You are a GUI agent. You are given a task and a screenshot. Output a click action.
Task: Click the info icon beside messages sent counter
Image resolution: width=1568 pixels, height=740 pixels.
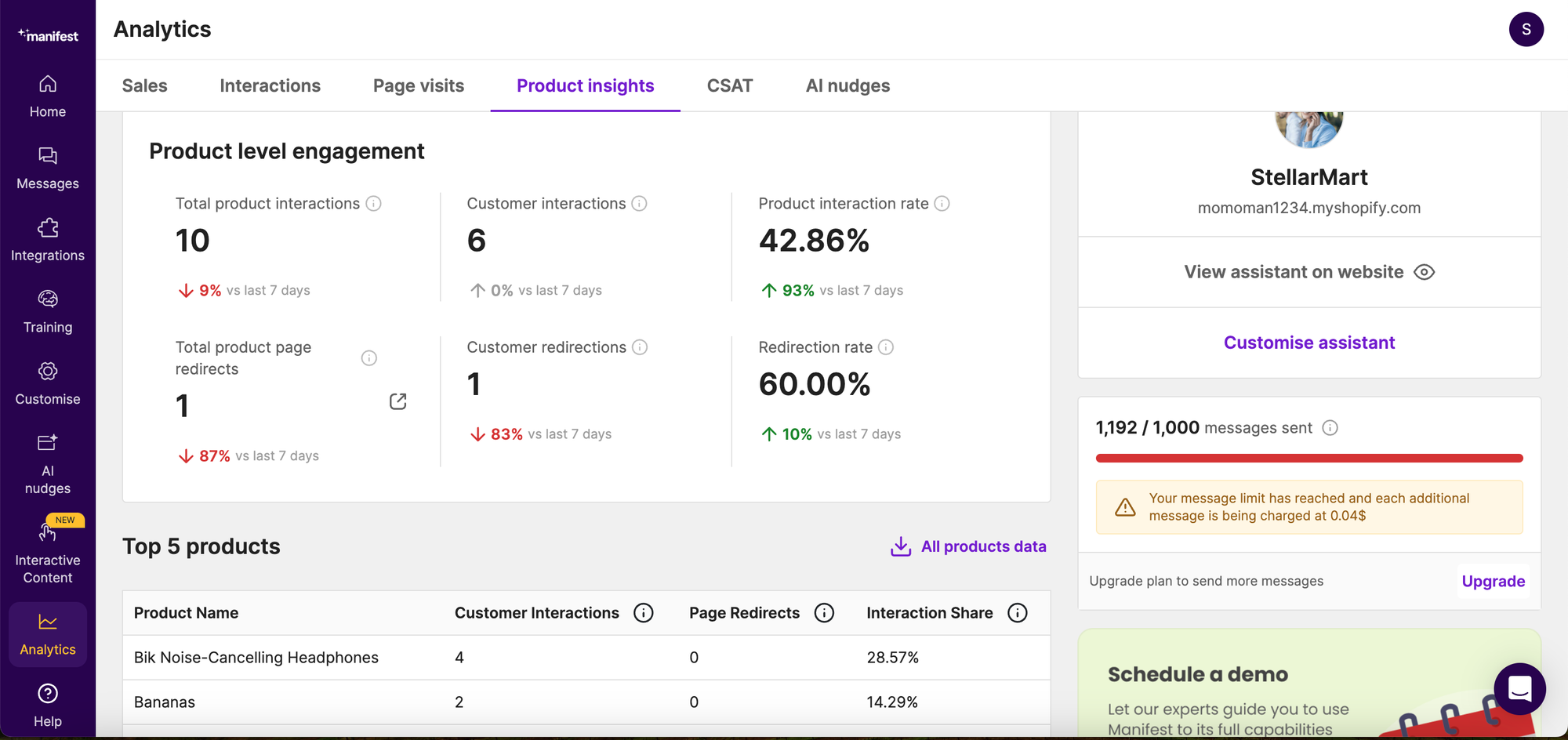pos(1330,428)
